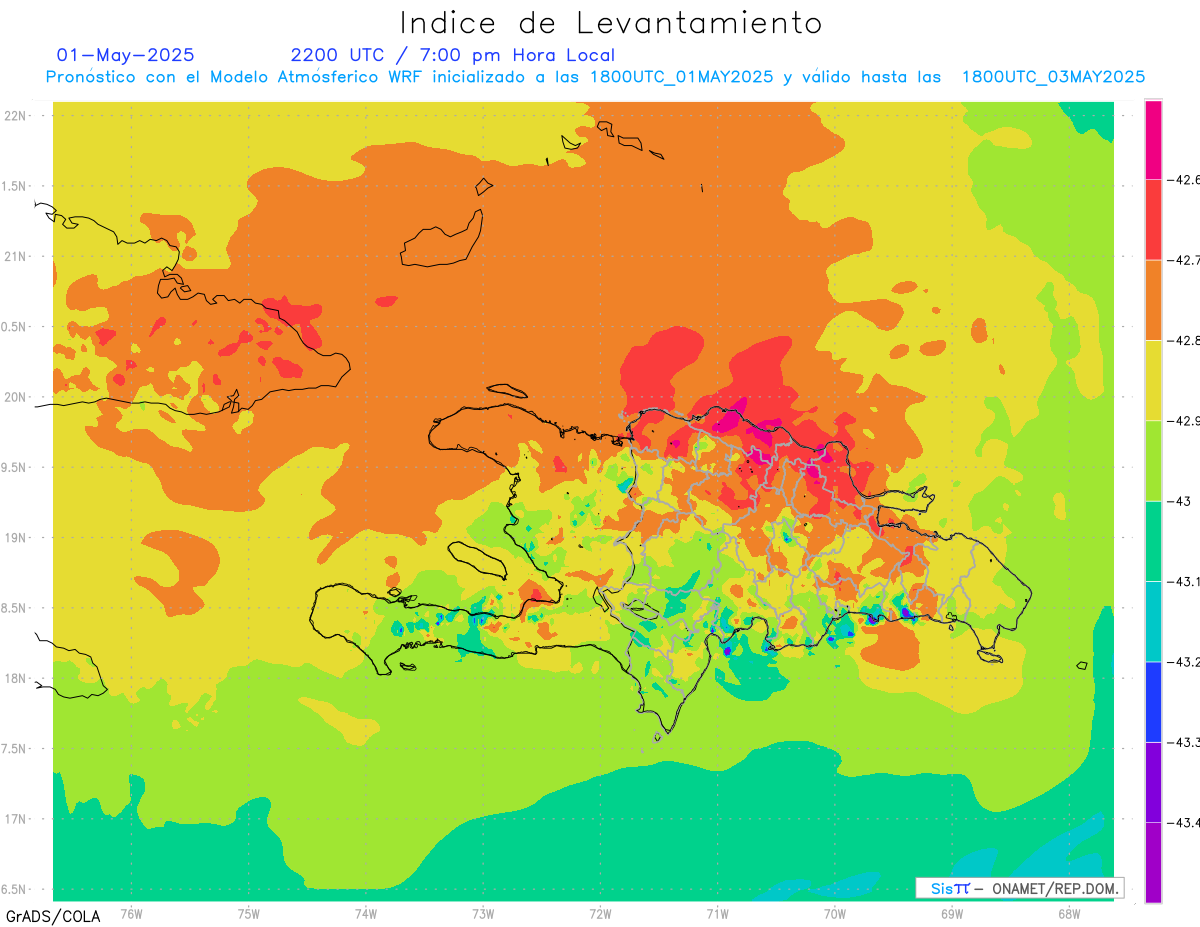This screenshot has width=1200, height=927.
Task: Click the violet swatch below the blue one
Action: point(1153,782)
